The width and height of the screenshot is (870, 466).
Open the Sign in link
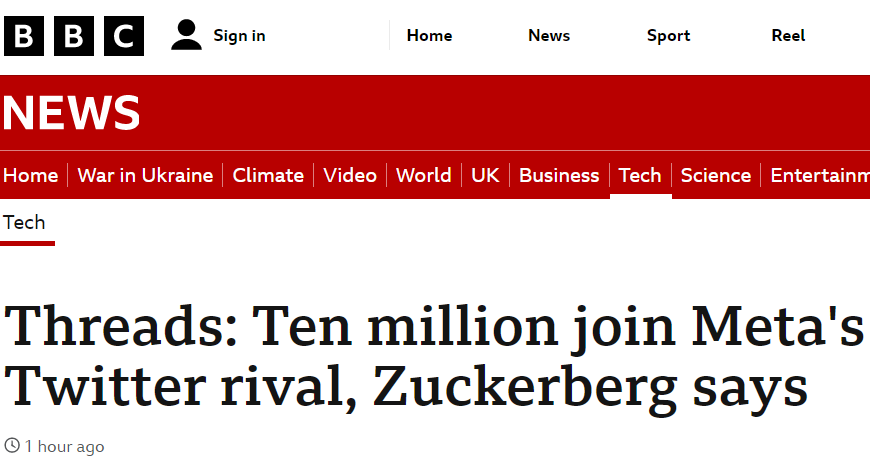(239, 36)
